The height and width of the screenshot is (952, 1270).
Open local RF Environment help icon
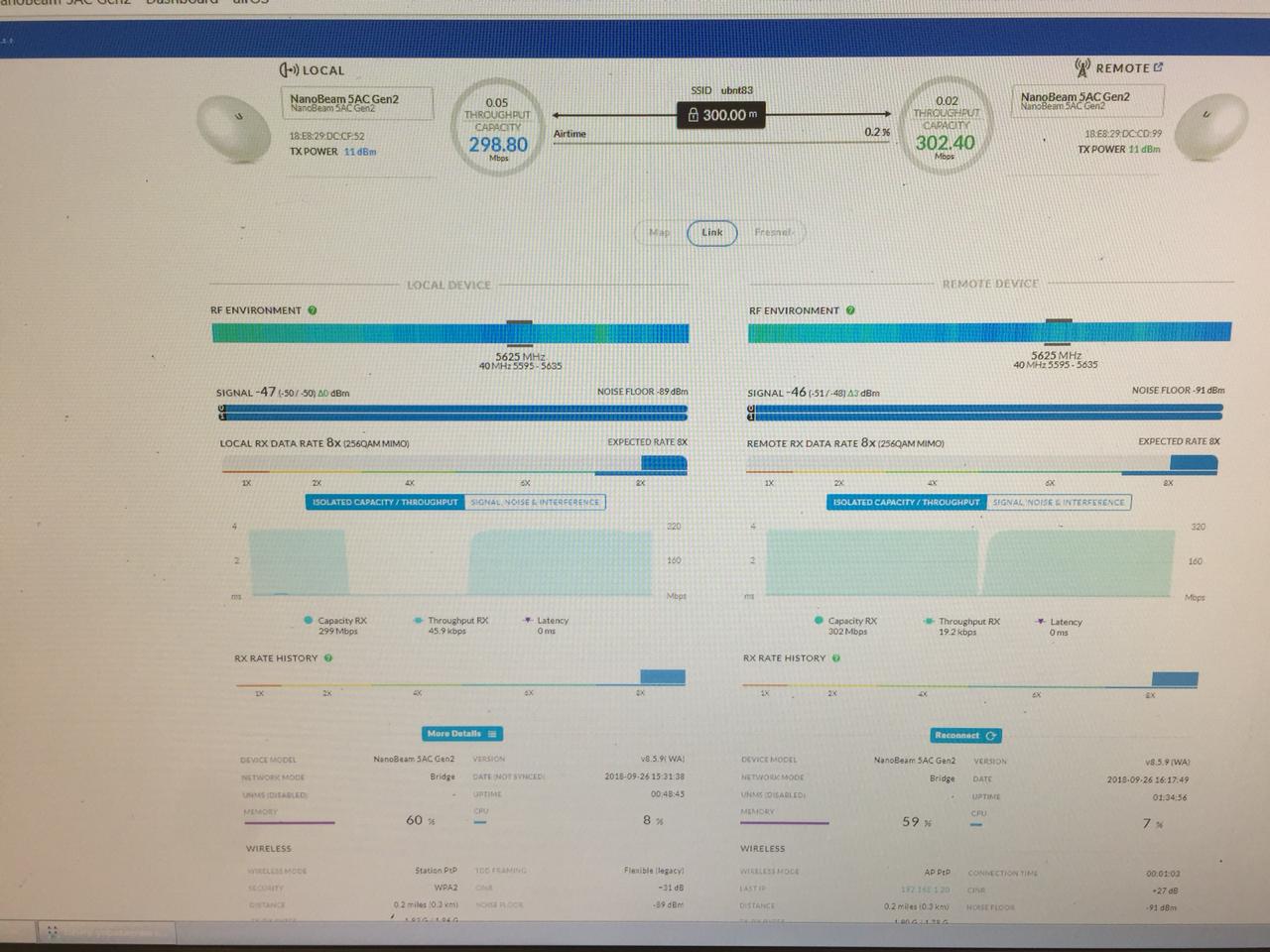pos(313,310)
